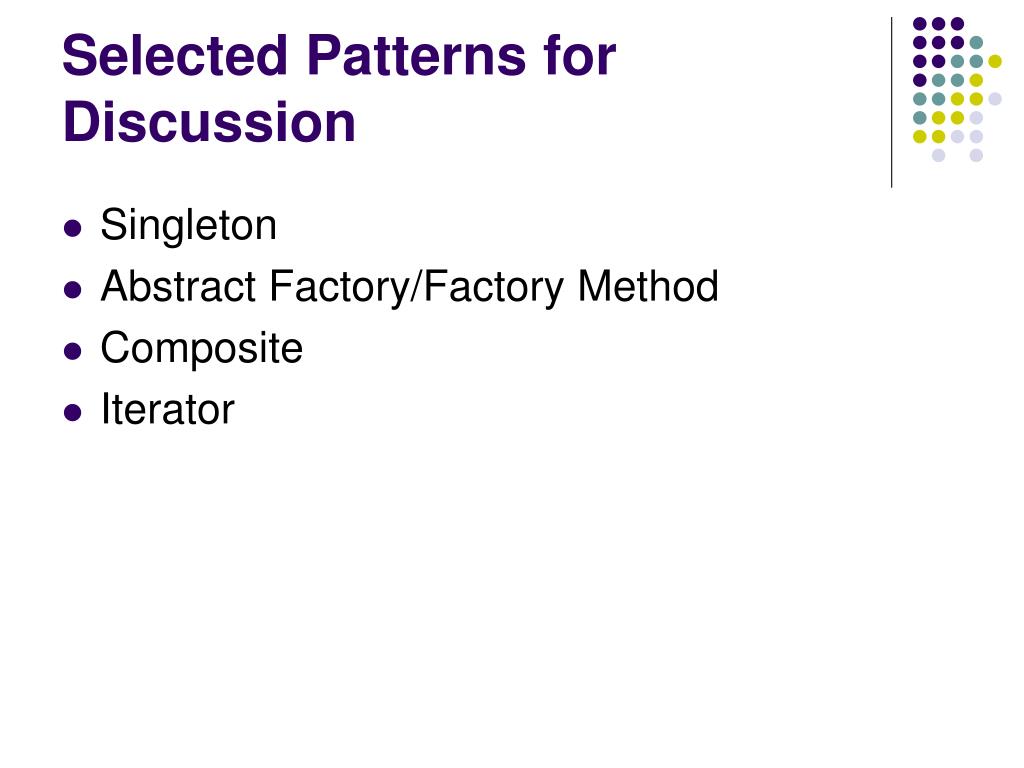Click the word for in the title
This screenshot has height=768, width=1024.
(579, 56)
